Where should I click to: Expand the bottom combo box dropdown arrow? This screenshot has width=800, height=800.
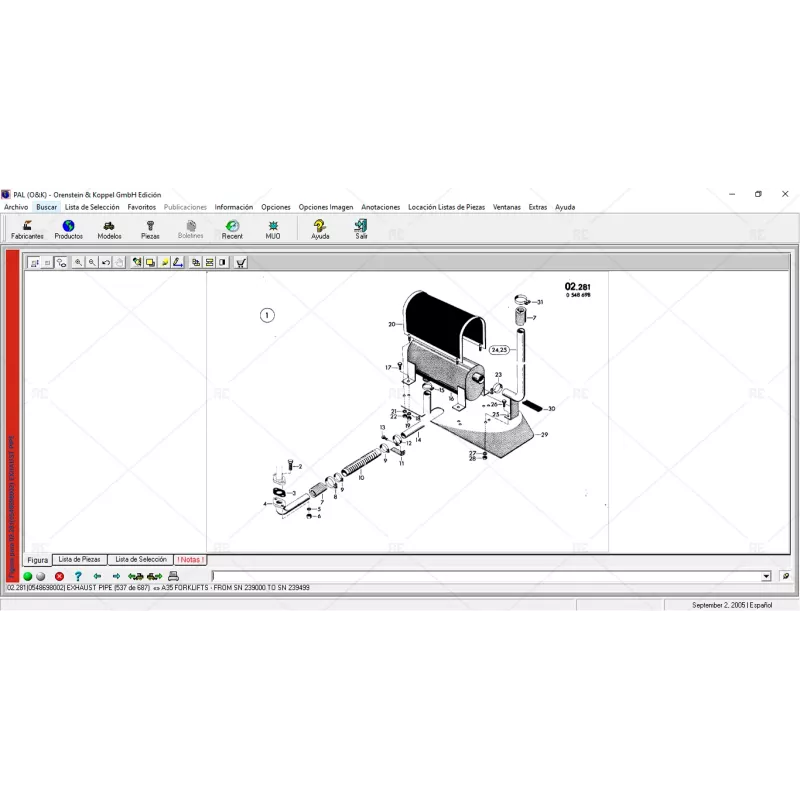tap(766, 577)
